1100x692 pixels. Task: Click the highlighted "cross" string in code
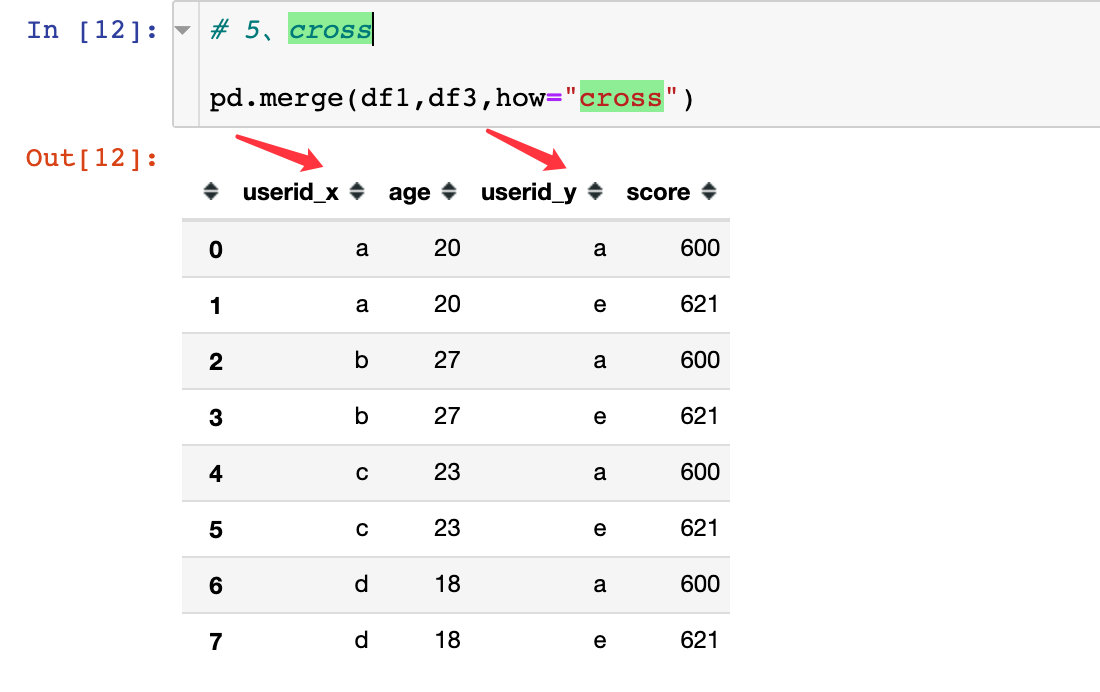click(x=621, y=98)
